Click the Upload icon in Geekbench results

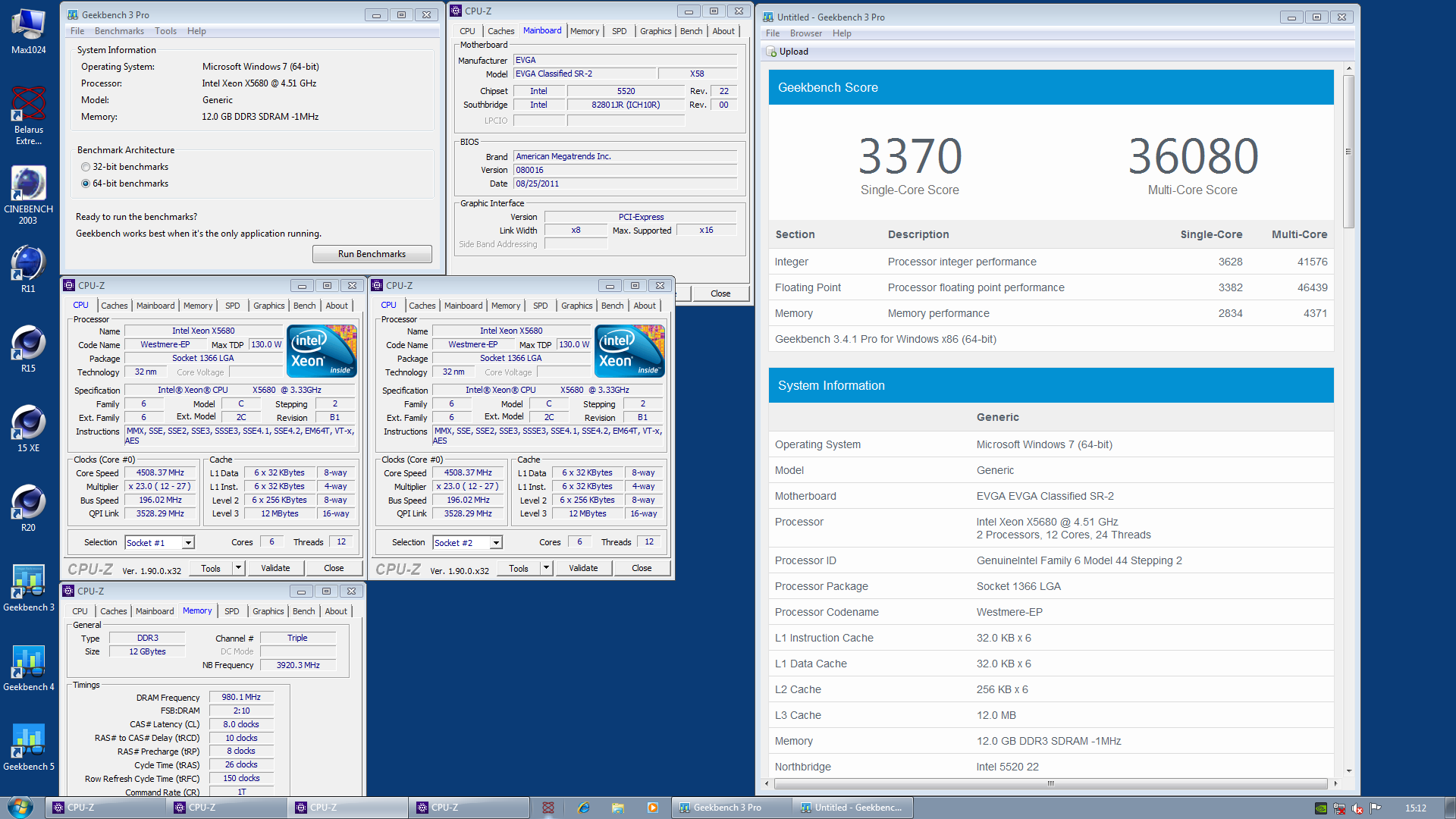[x=772, y=52]
